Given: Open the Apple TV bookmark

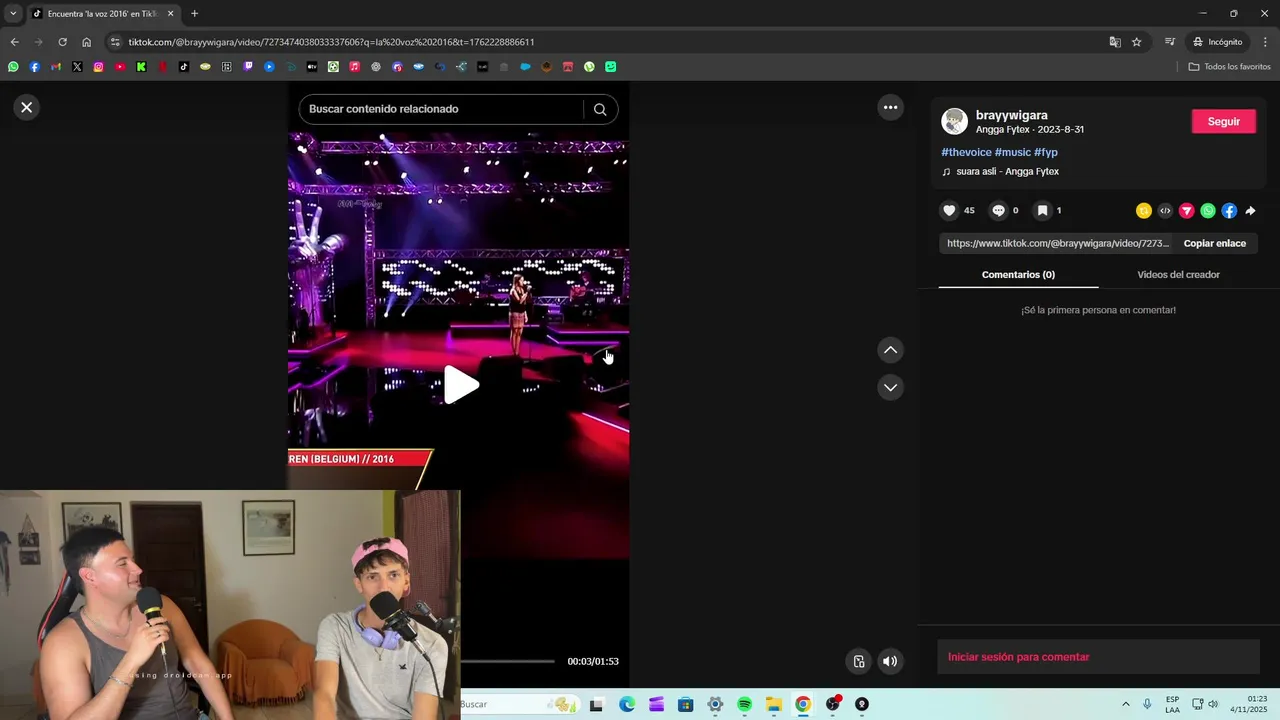Looking at the screenshot, I should click(312, 67).
